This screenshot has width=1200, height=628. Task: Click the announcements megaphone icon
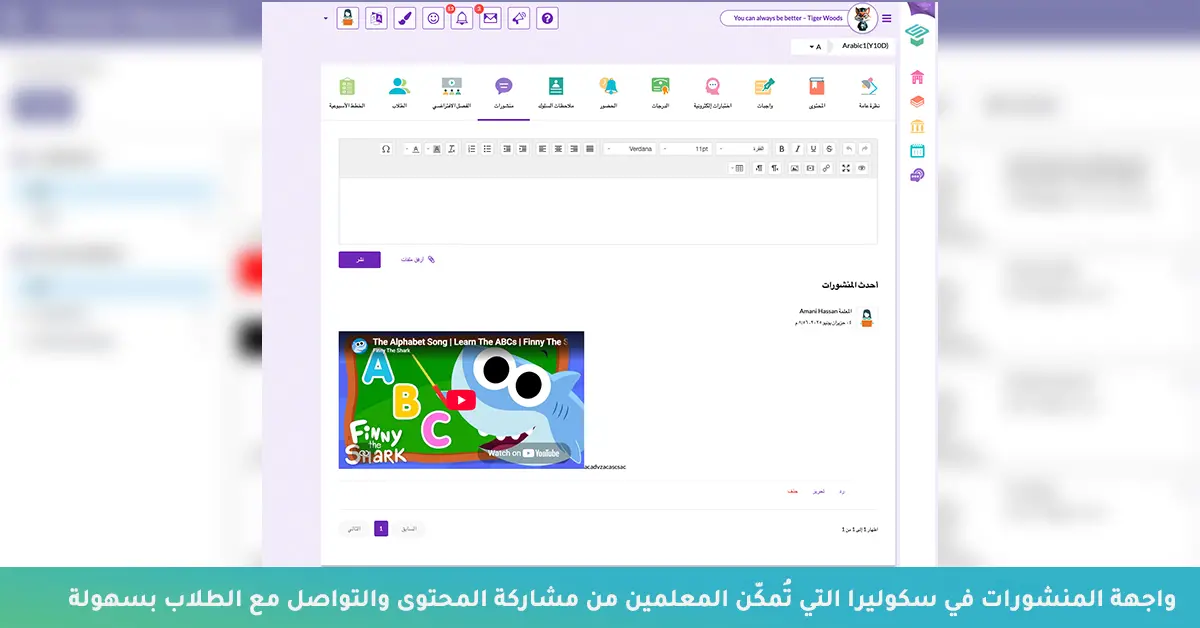coord(518,18)
